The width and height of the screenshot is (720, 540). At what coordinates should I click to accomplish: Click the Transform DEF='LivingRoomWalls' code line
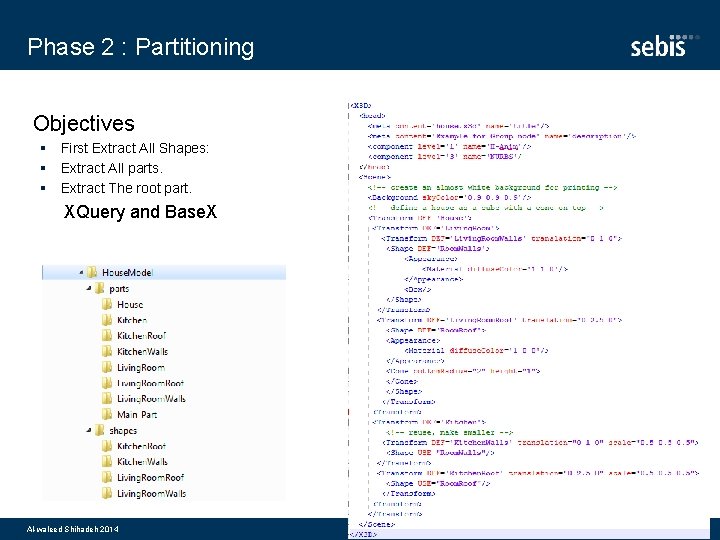point(501,238)
